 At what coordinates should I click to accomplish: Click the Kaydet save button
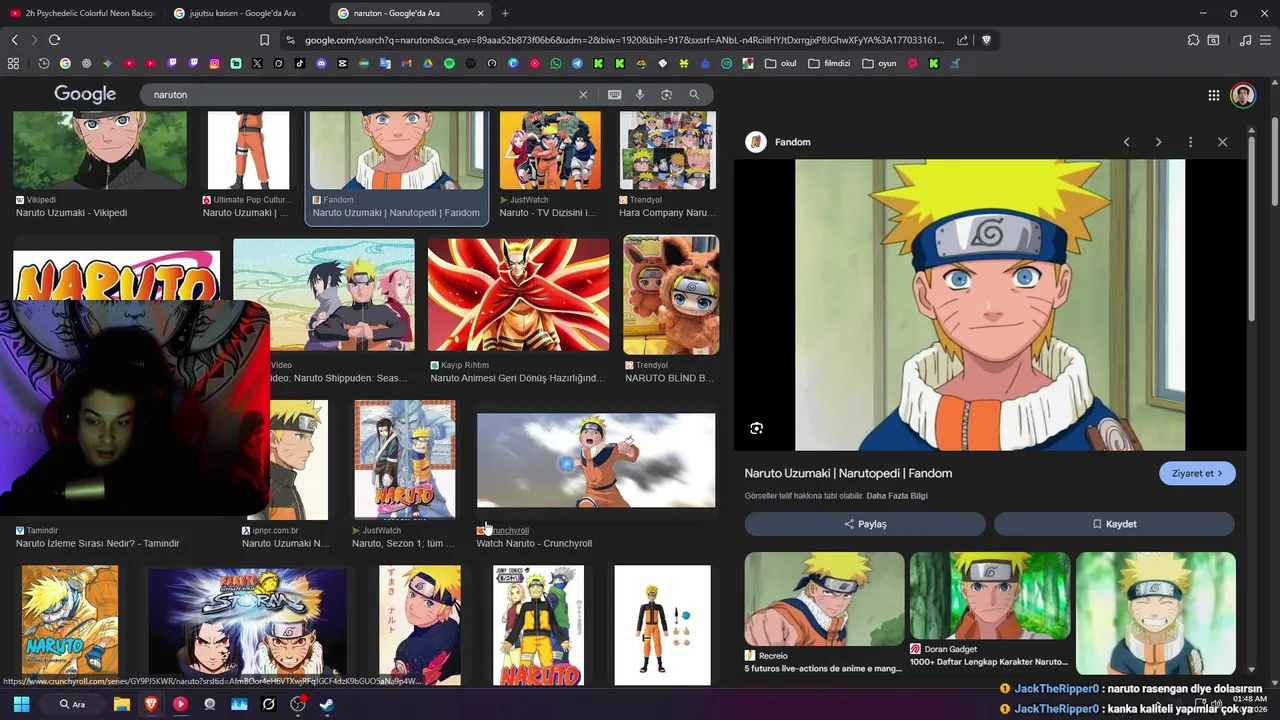[1114, 524]
